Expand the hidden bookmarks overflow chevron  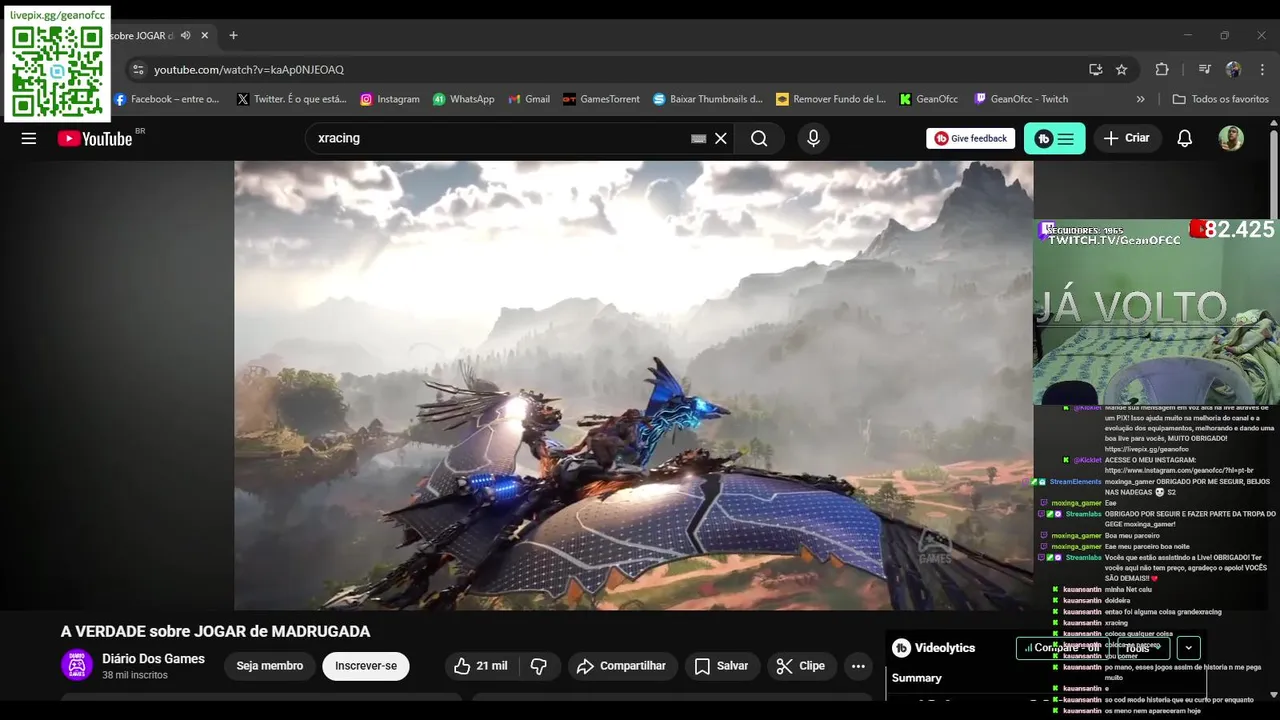coord(1141,99)
